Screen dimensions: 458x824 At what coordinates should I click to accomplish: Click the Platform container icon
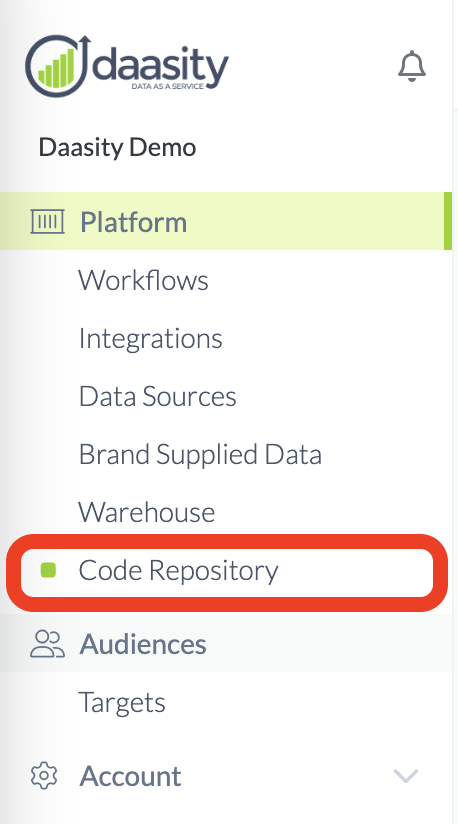tap(48, 221)
